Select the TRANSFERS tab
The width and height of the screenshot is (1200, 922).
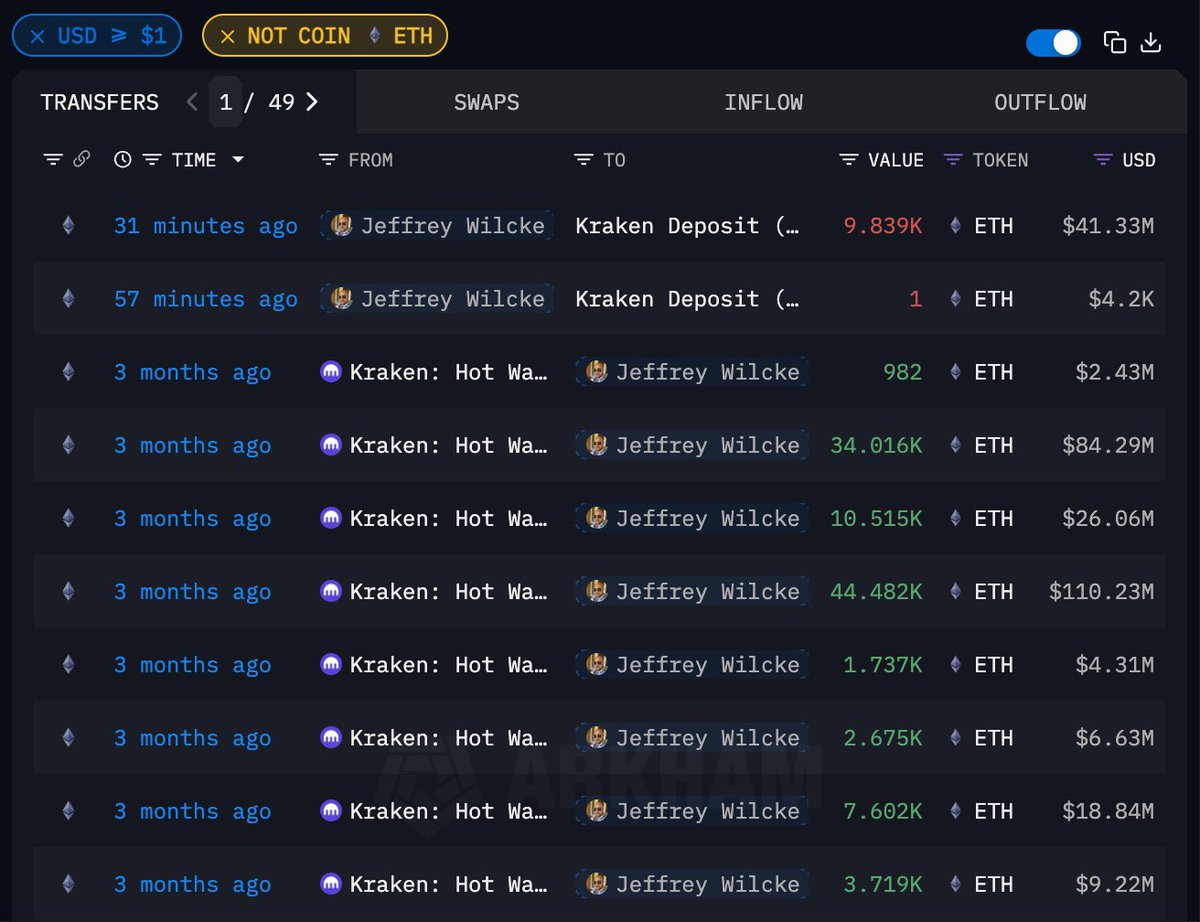pos(100,102)
